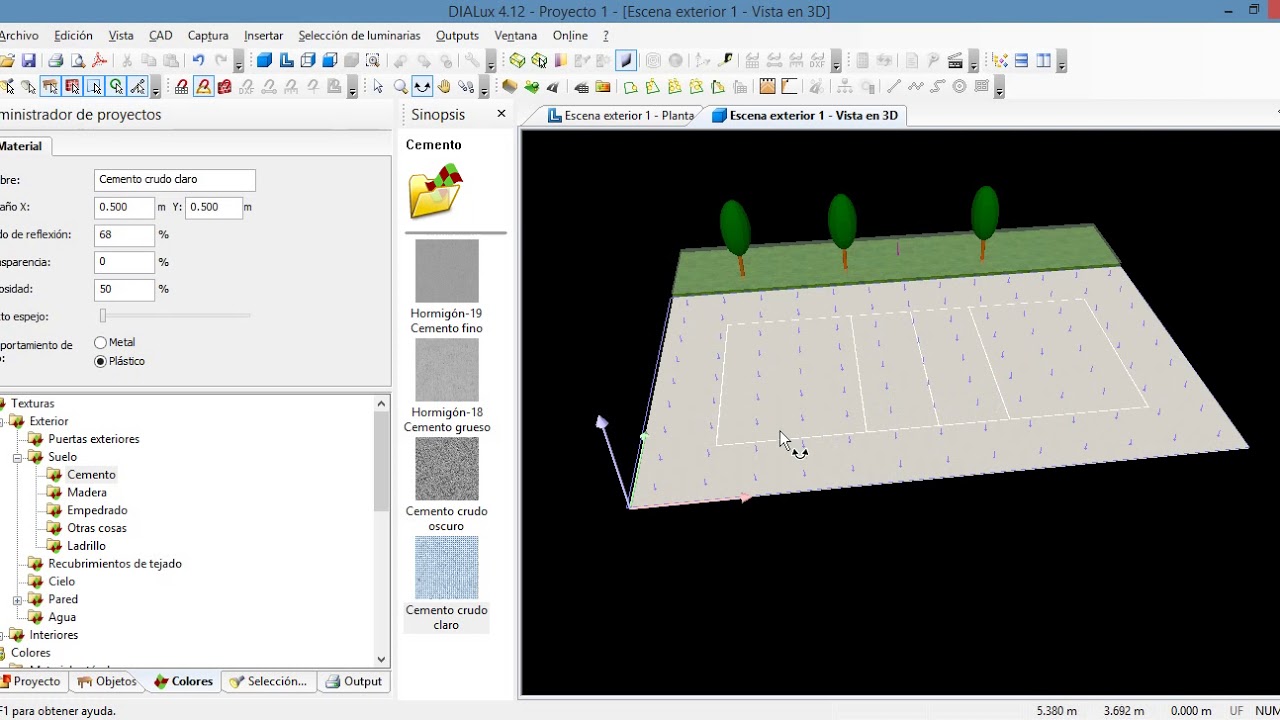The image size is (1280, 720).
Task: Open the tile windows horizontally icon
Action: tap(1021, 61)
